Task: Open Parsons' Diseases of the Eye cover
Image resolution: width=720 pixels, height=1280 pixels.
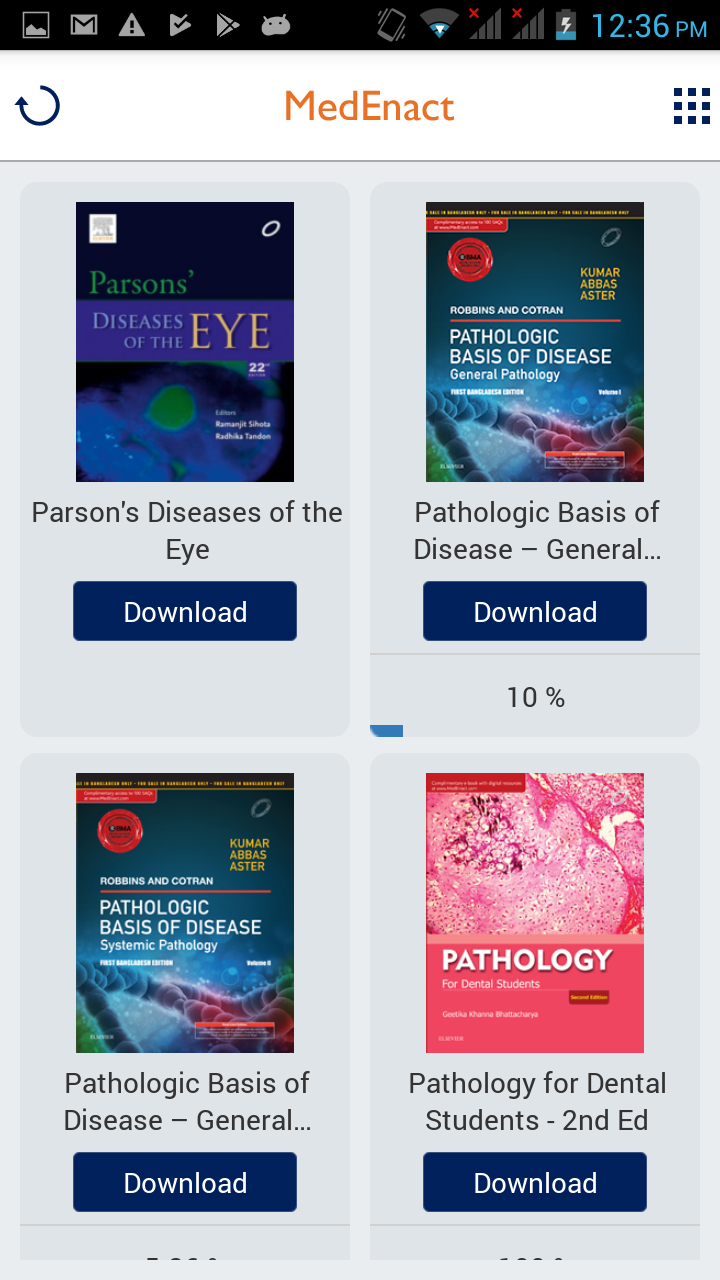Action: pos(185,342)
